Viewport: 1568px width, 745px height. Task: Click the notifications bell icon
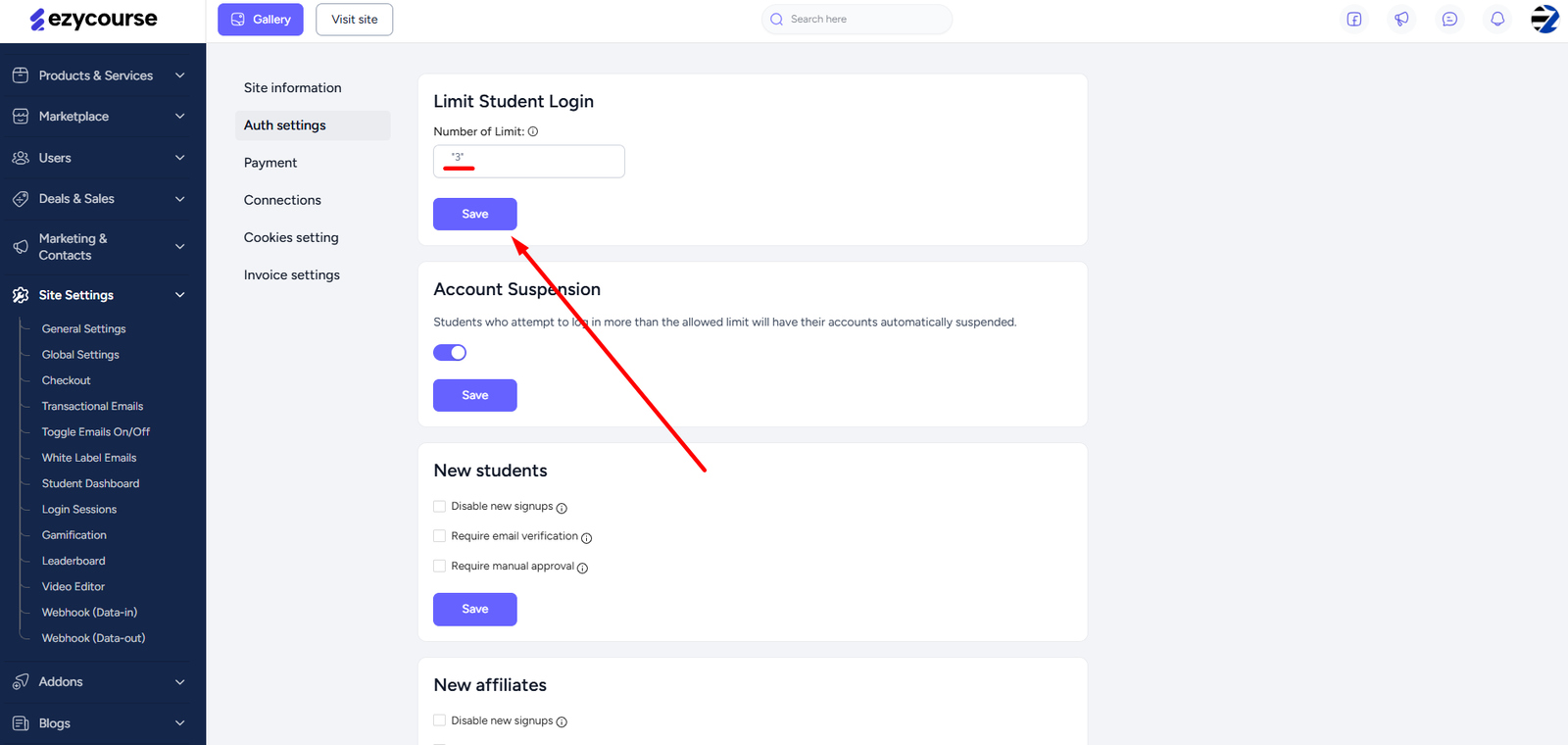(1497, 20)
